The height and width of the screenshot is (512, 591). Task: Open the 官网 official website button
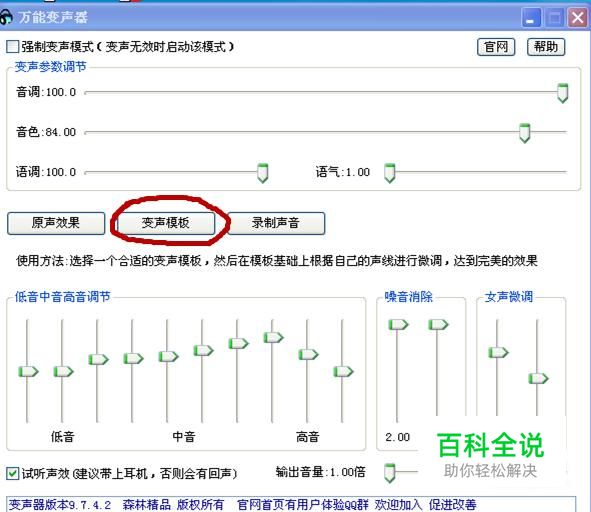point(496,47)
